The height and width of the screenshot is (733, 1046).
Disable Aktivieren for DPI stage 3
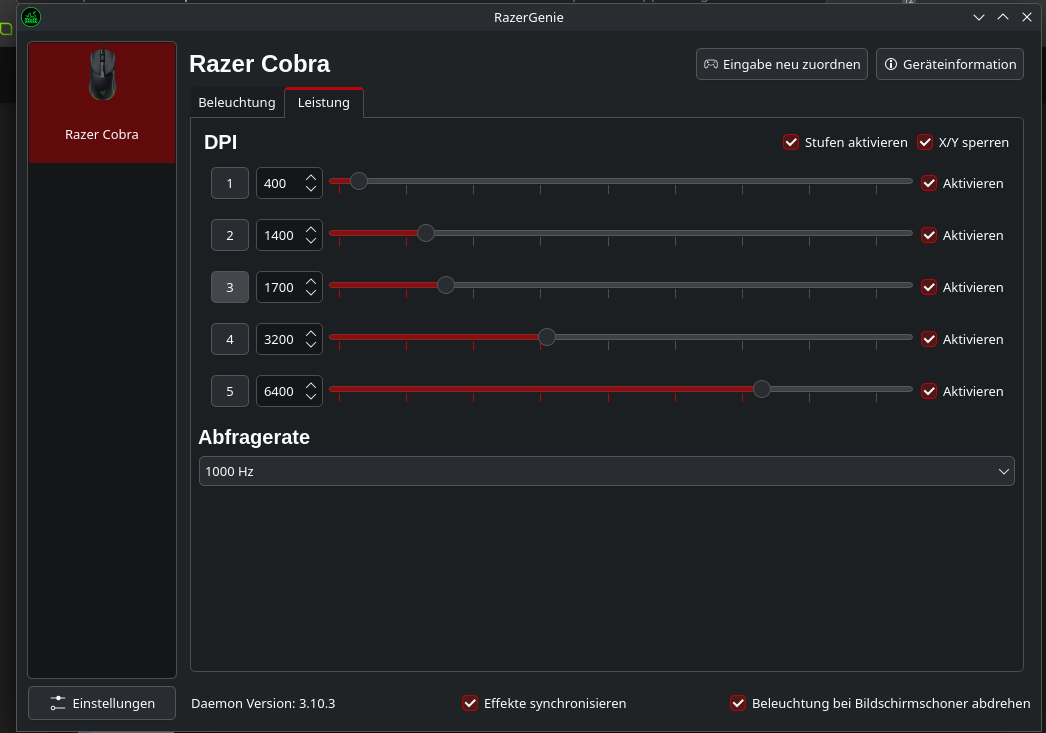(x=929, y=287)
